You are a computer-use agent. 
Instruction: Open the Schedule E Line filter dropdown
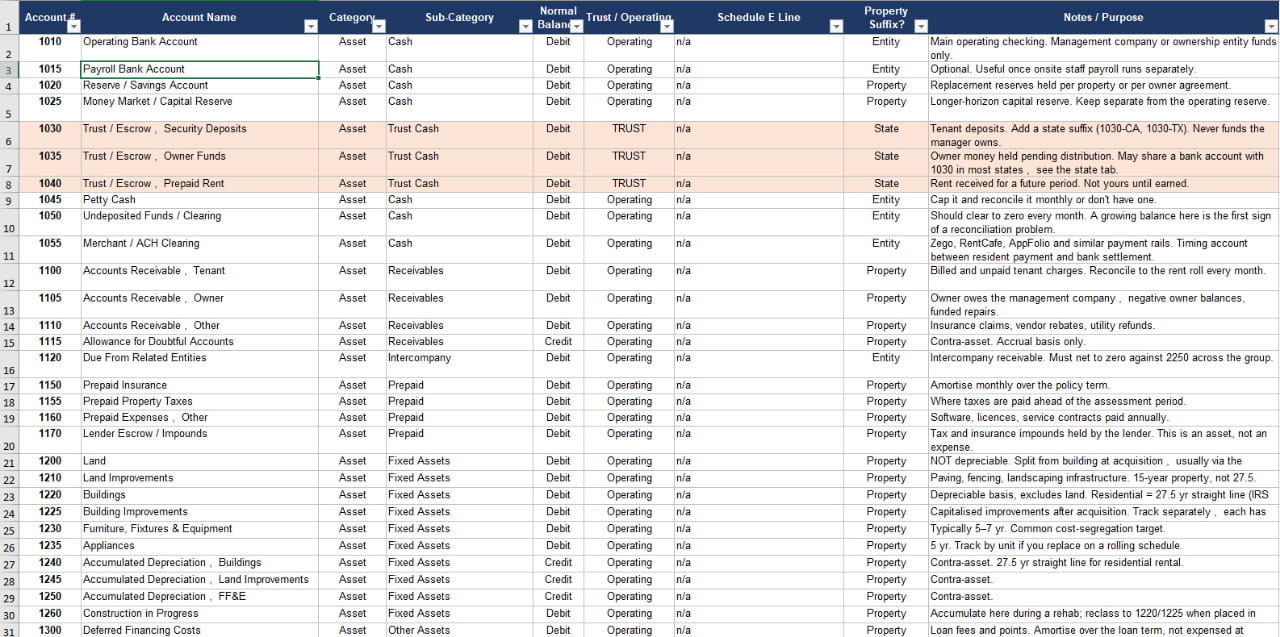pos(836,26)
